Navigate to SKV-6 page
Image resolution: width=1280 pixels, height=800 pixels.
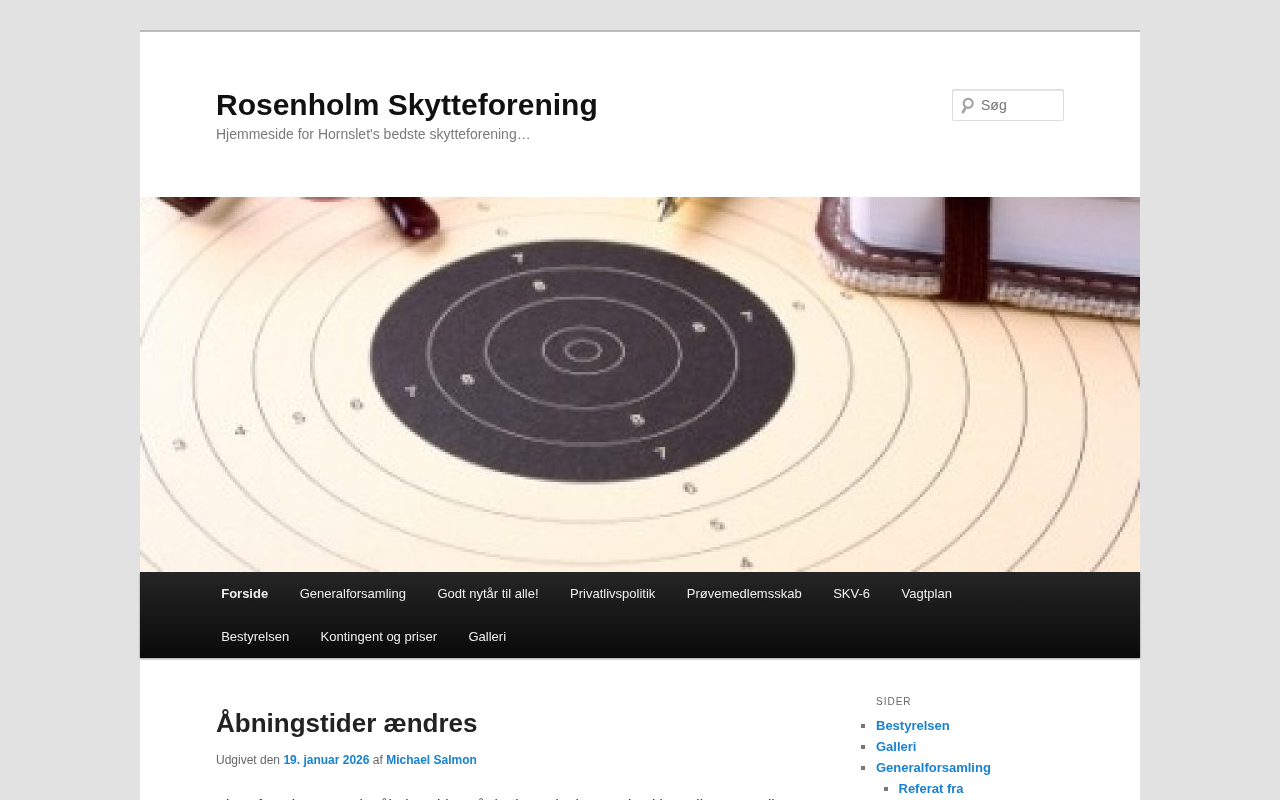click(x=851, y=594)
